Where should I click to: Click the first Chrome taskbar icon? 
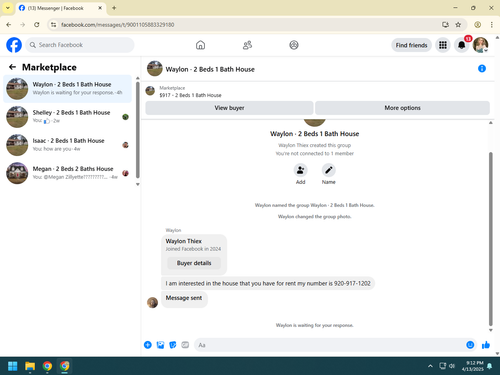(47, 366)
